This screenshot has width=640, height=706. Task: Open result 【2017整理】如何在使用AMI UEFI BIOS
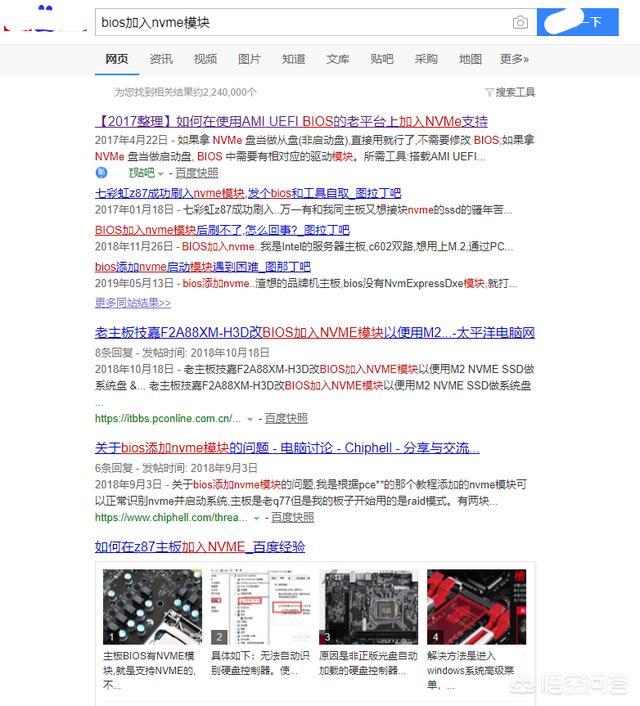coord(291,121)
